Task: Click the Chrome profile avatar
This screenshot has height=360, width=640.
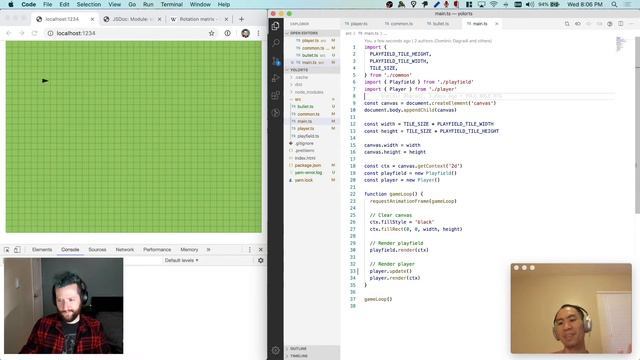Action: (x=245, y=33)
